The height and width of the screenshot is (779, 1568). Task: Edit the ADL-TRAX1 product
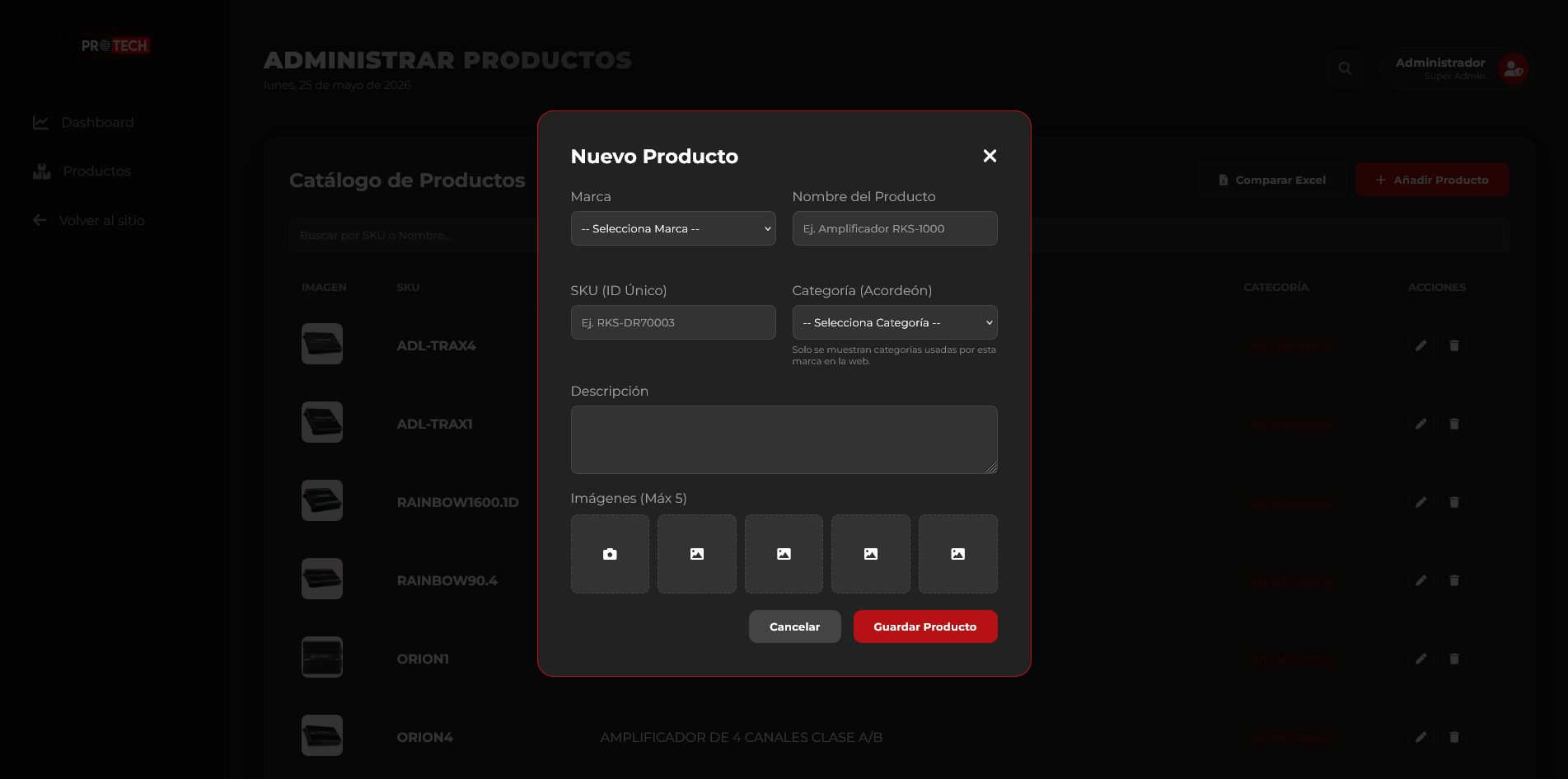click(1421, 424)
